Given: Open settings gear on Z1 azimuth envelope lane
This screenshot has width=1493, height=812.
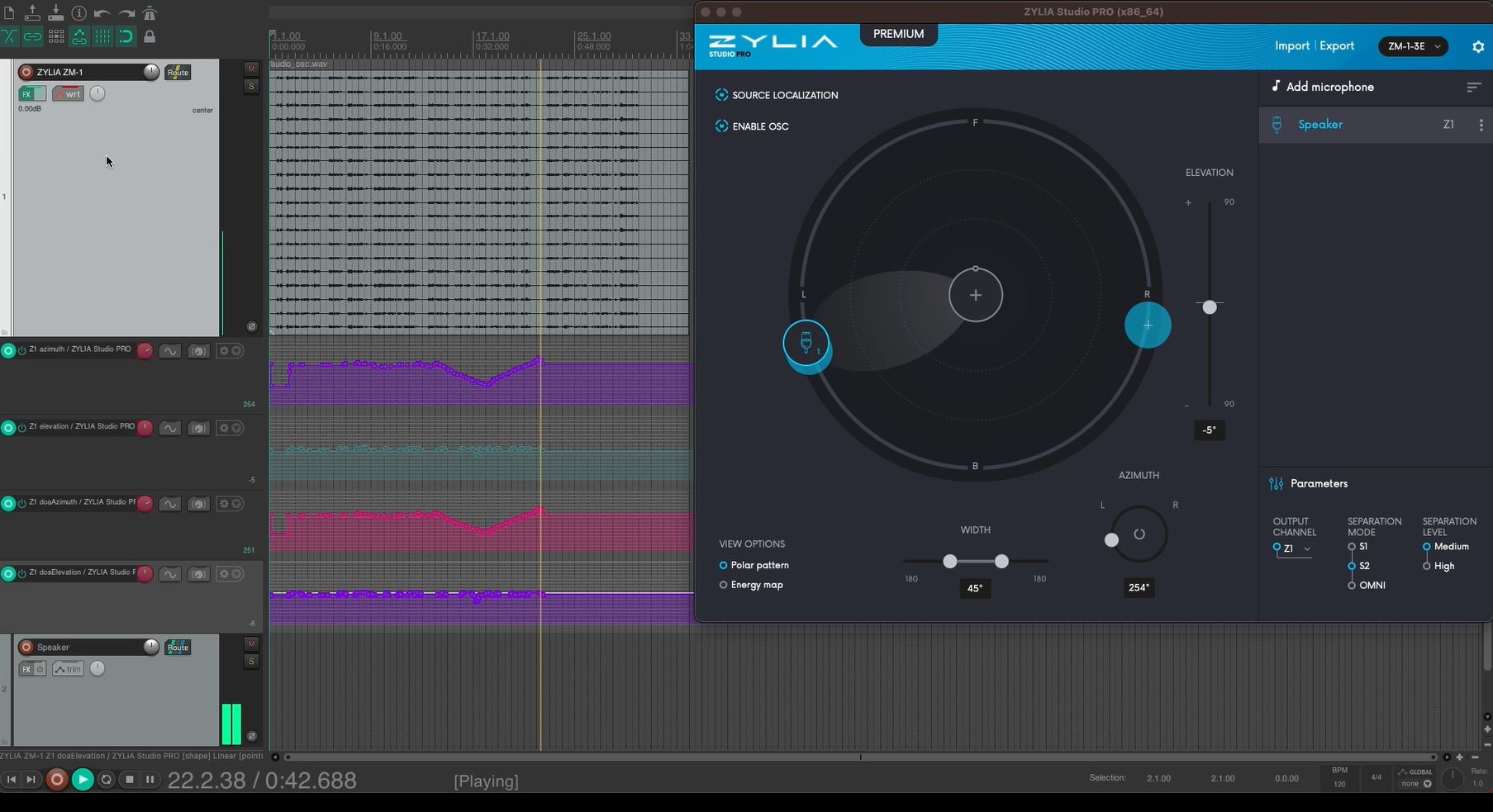Looking at the screenshot, I should click(x=222, y=350).
